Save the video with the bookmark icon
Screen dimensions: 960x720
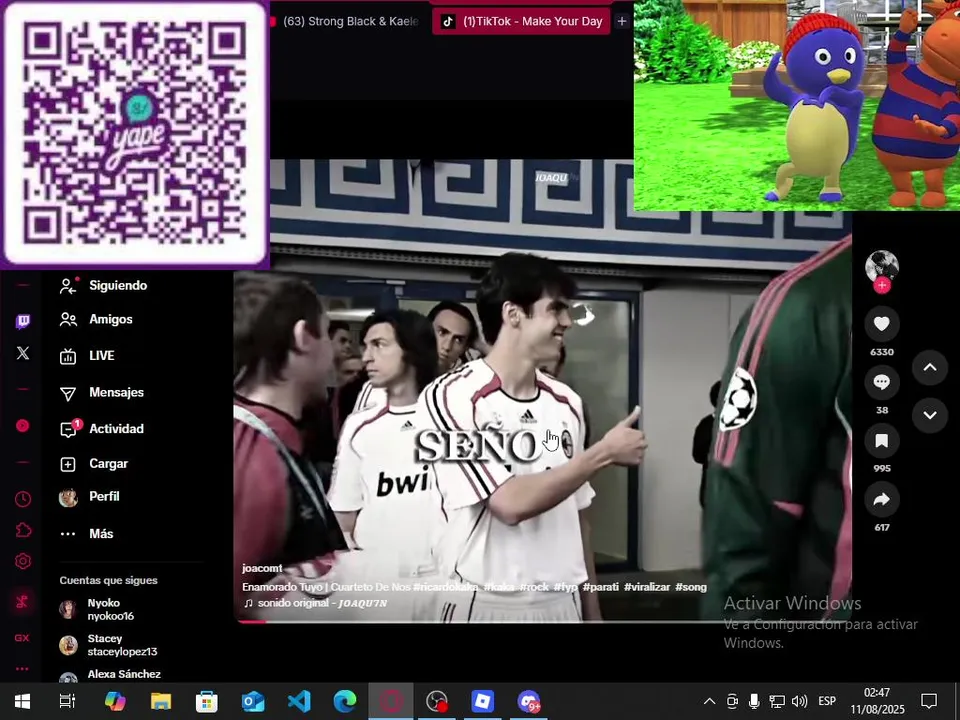(x=882, y=441)
